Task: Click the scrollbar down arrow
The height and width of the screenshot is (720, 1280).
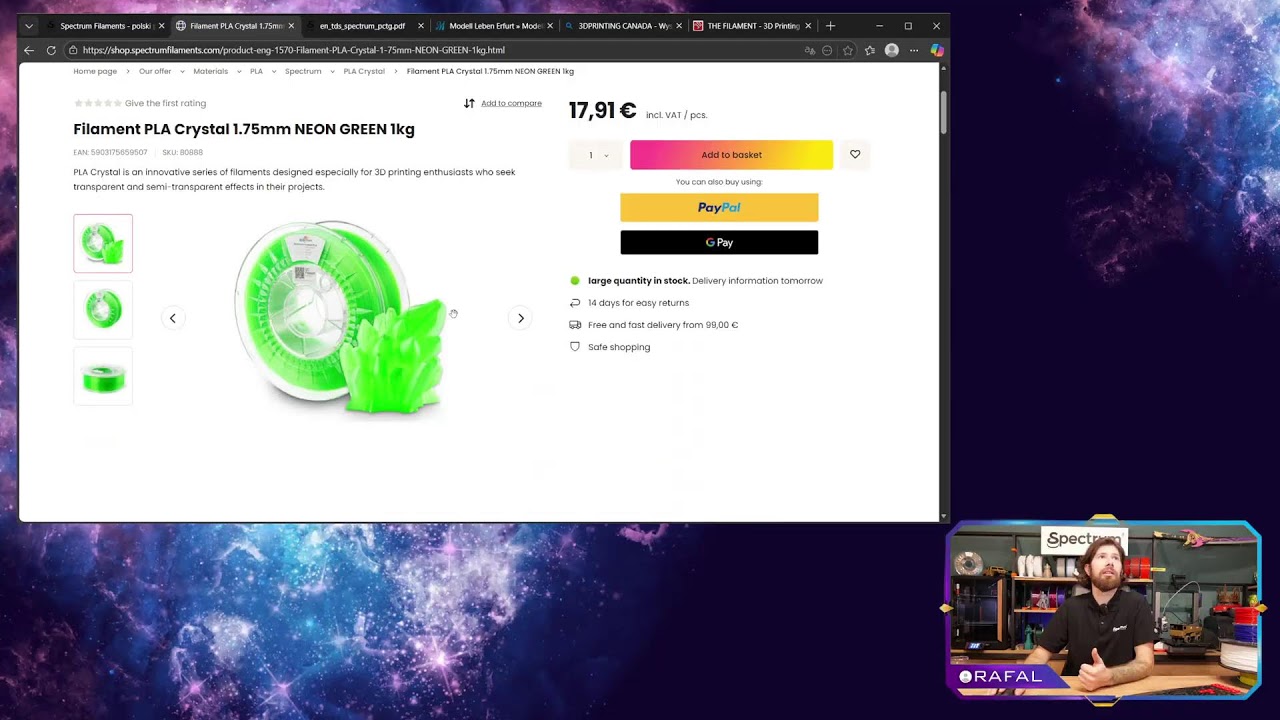Action: click(x=944, y=517)
